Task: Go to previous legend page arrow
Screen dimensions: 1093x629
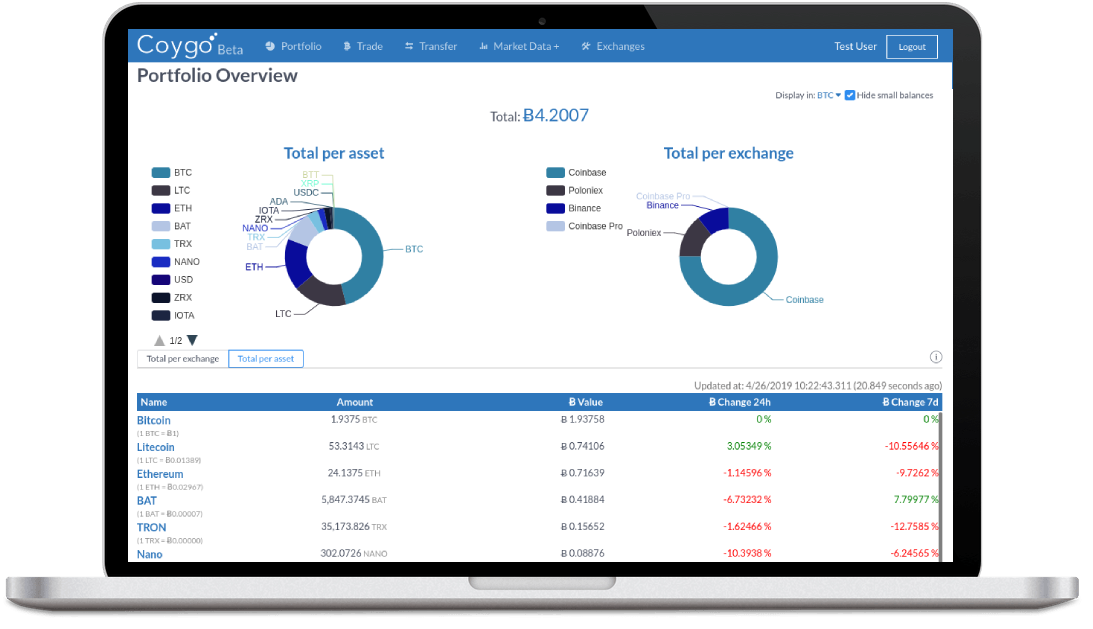Action: pos(159,340)
